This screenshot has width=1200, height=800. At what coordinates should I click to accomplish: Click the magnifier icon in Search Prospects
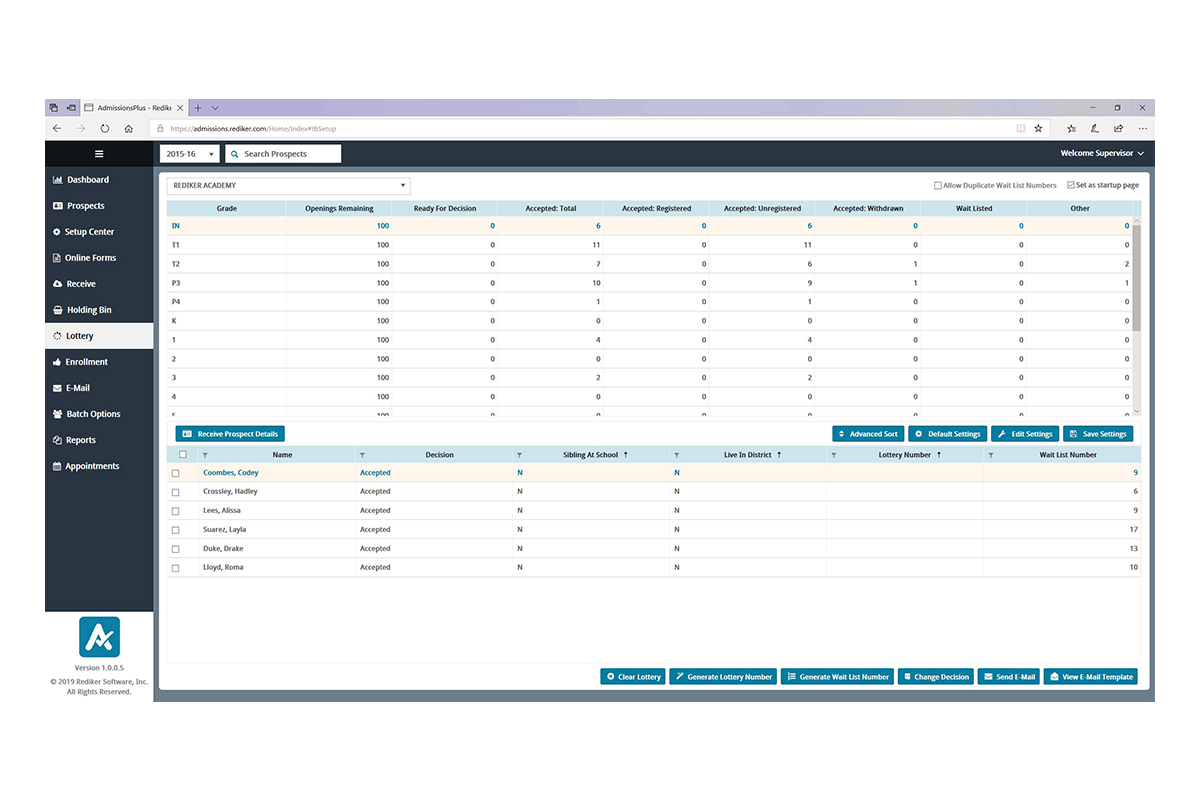click(234, 154)
